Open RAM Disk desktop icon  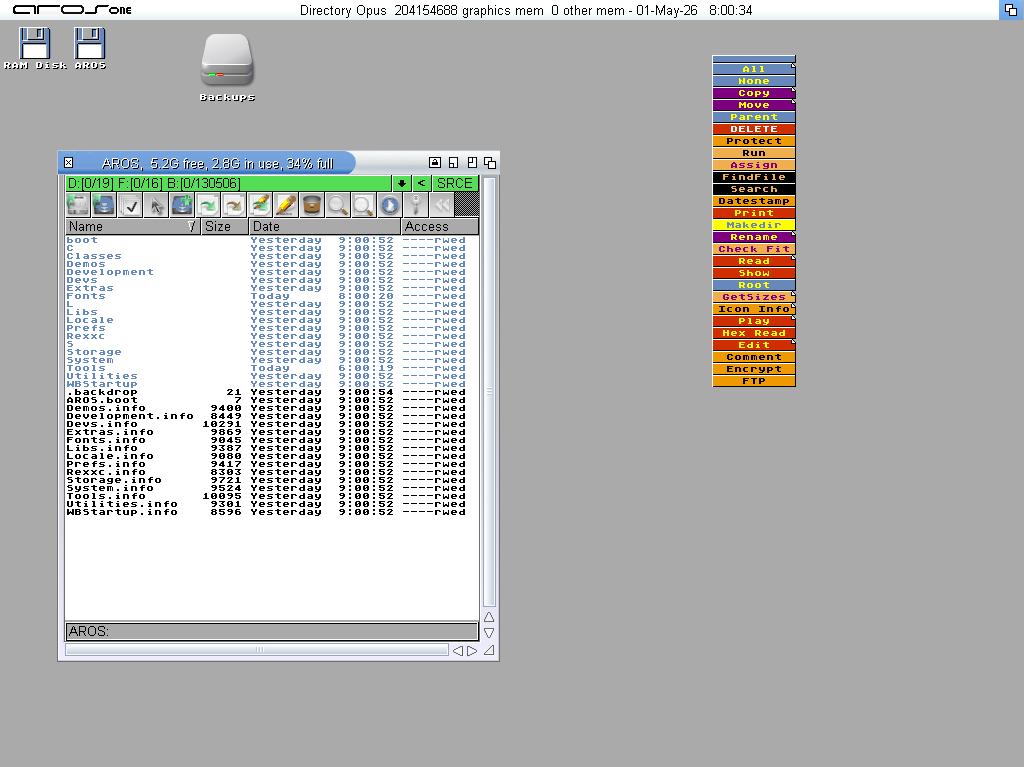click(35, 48)
